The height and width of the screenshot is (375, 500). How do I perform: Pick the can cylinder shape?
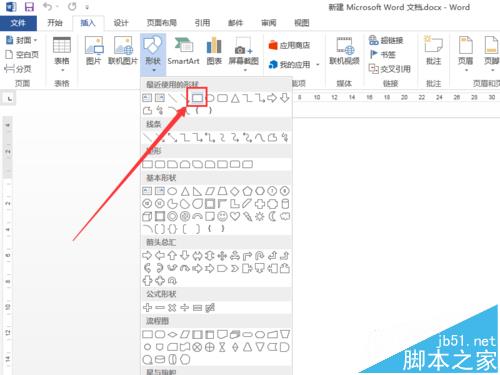tap(285, 204)
